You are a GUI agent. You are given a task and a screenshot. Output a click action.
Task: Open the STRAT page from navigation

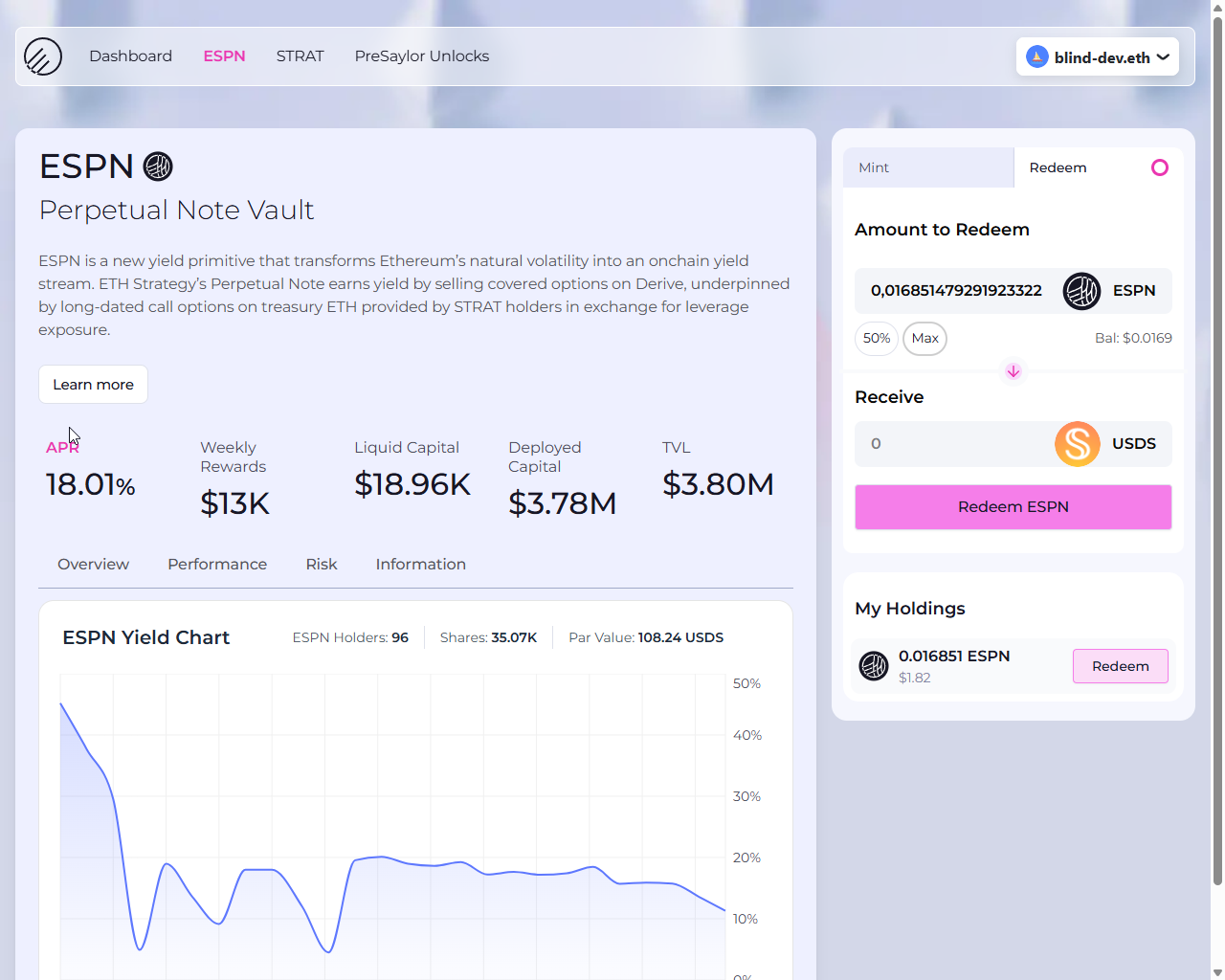click(x=300, y=56)
